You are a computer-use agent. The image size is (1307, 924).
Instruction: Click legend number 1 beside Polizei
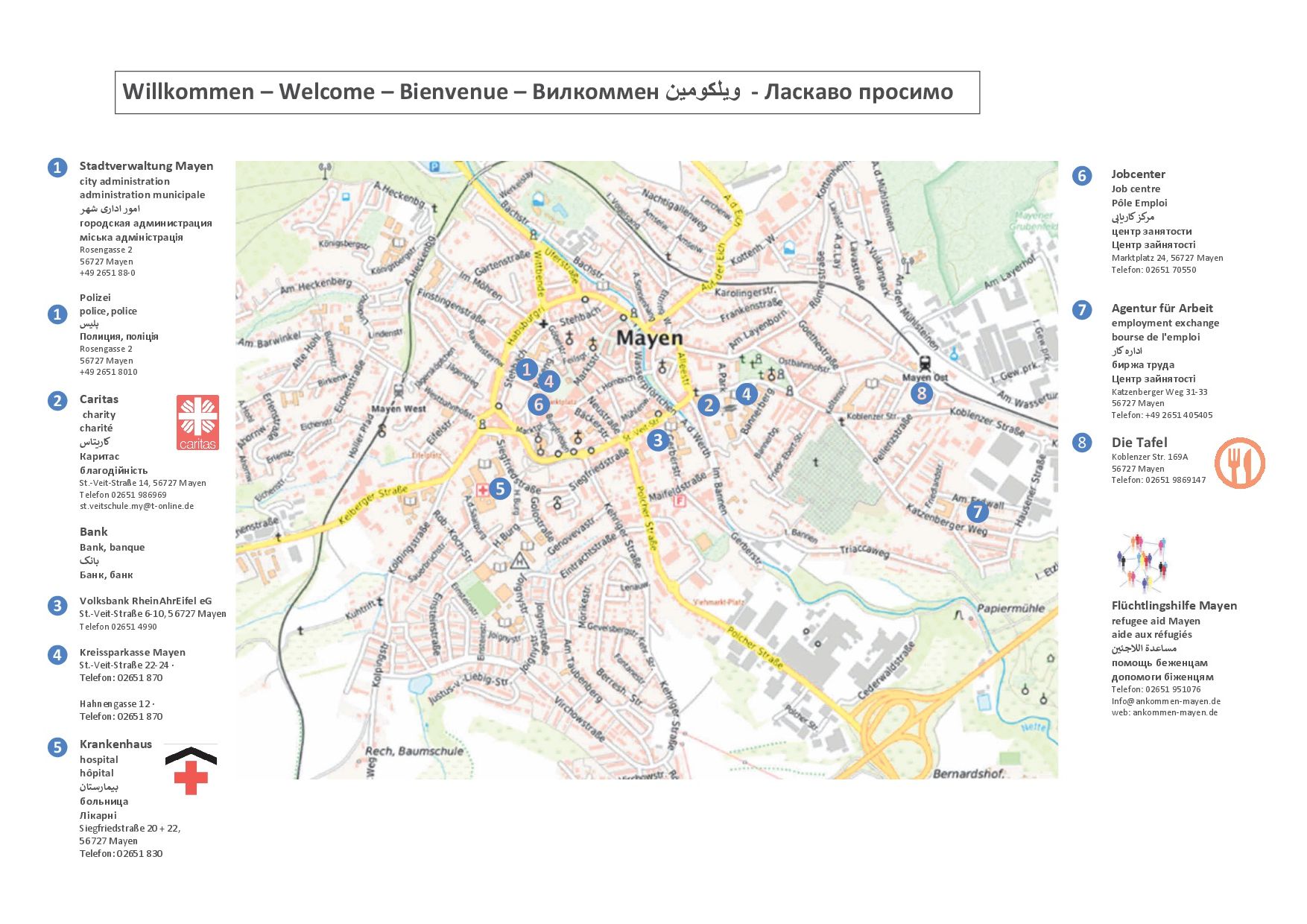tap(57, 314)
